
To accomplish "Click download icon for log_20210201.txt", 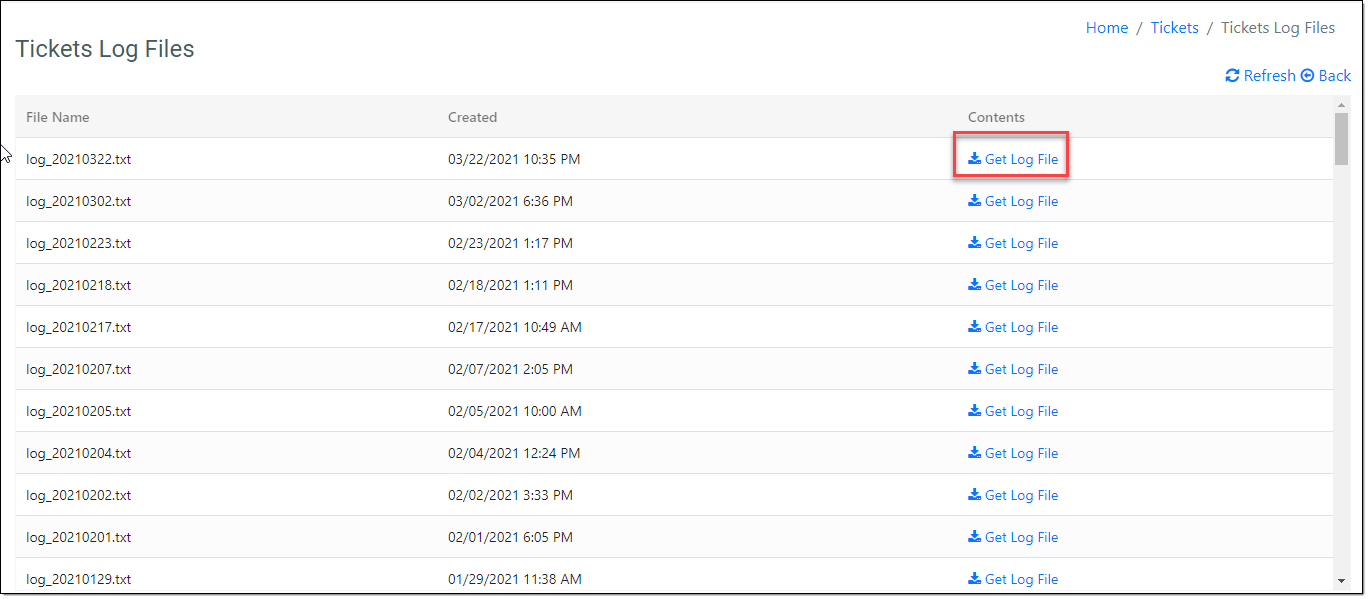I will (975, 537).
